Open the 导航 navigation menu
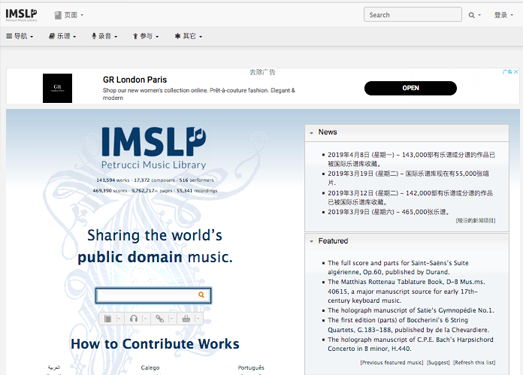 coord(20,36)
